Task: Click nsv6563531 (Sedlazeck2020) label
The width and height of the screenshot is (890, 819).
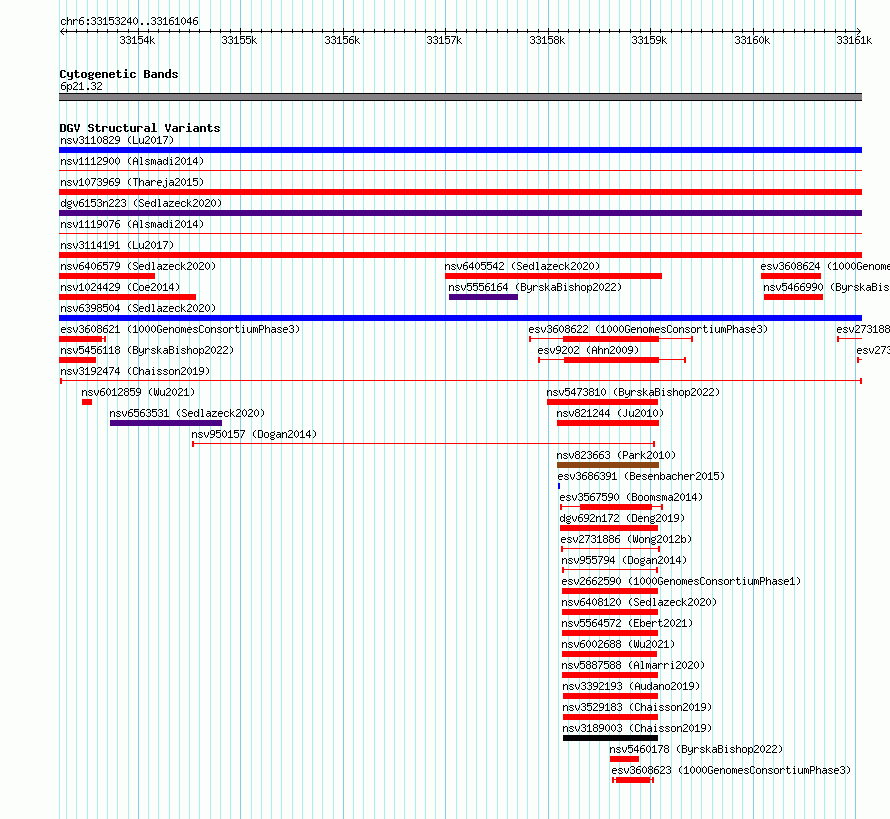Action: pyautogui.click(x=187, y=413)
